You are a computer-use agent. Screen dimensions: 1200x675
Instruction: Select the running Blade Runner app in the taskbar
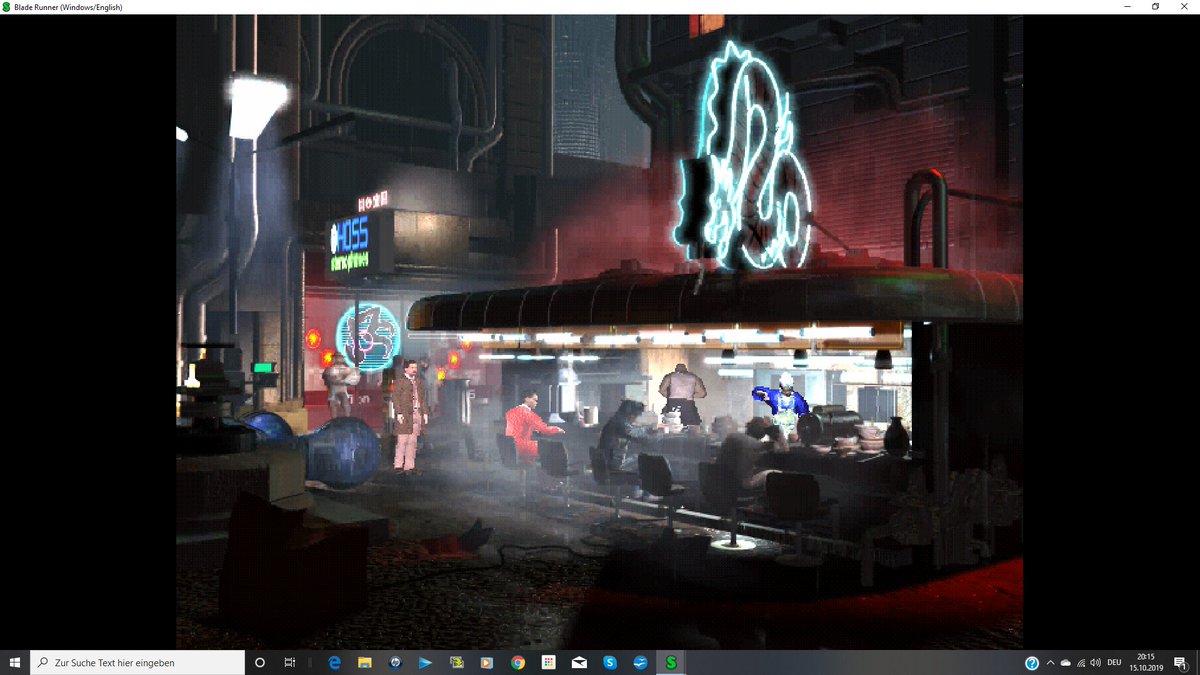point(671,662)
